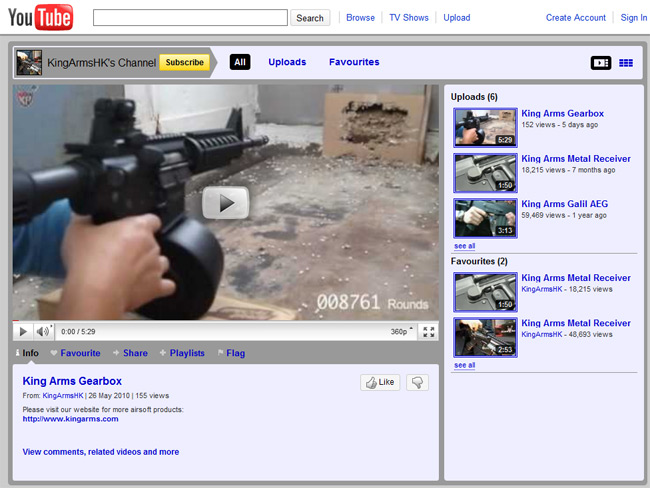This screenshot has width=650, height=488.
Task: Mute the video with the speaker icon
Action: tap(44, 331)
